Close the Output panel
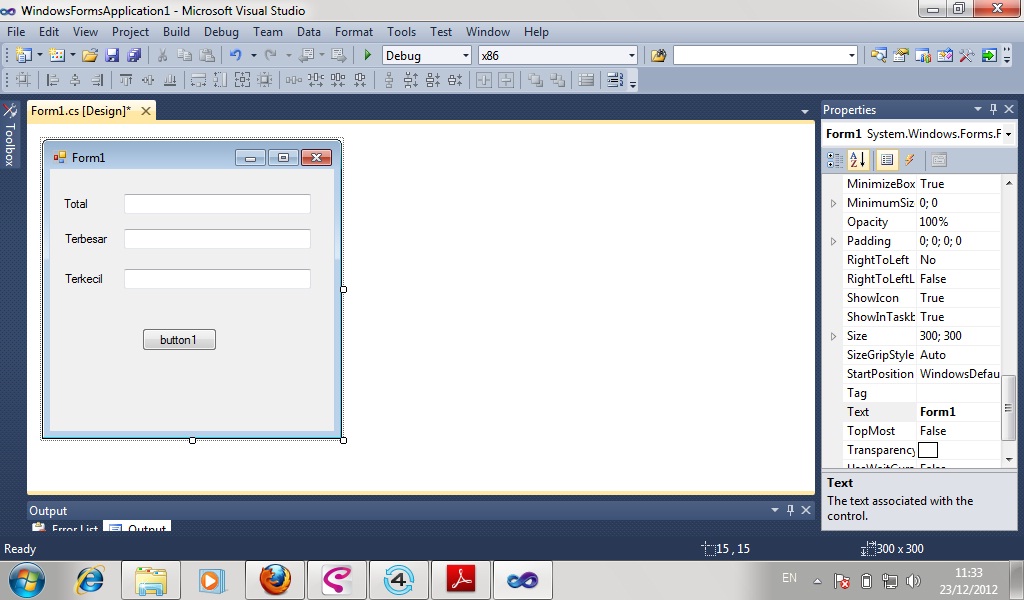 point(806,510)
